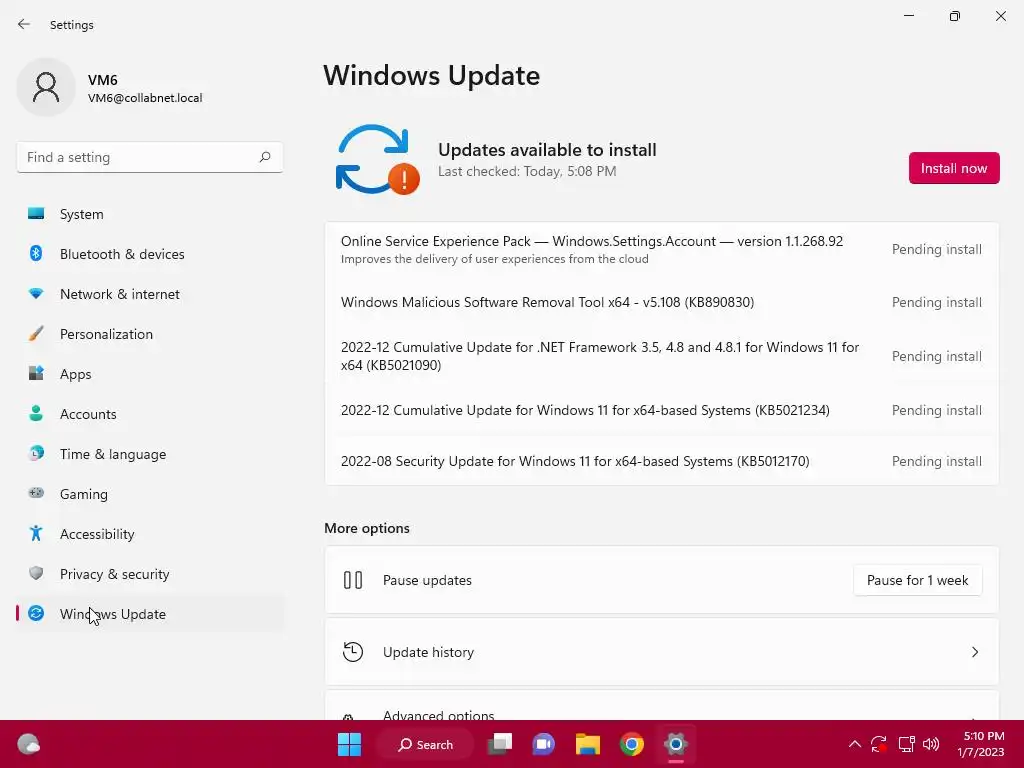Screen dimensions: 1024x768
Task: Go to System settings
Action: point(150,214)
